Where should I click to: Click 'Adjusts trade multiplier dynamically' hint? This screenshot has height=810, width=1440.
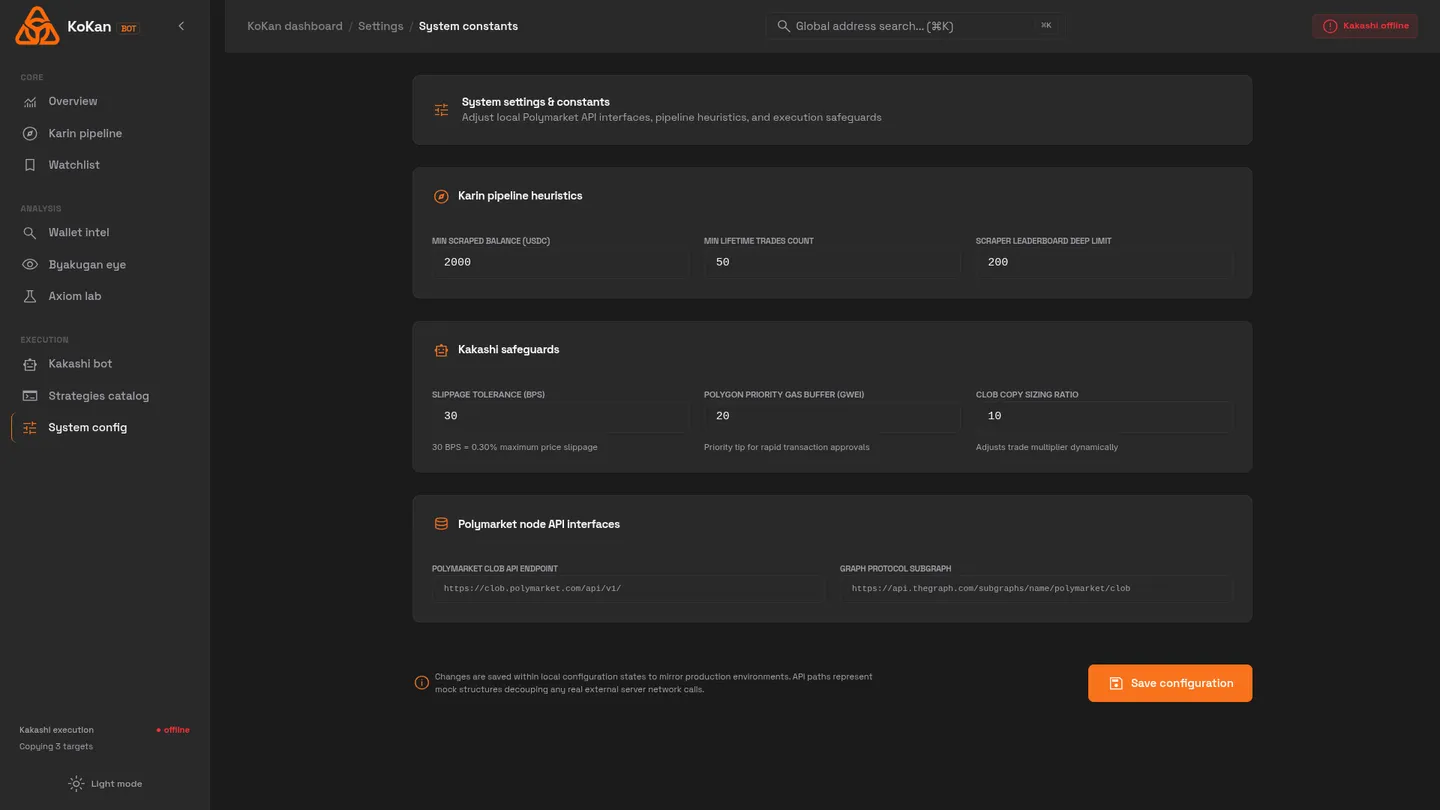click(x=1047, y=447)
